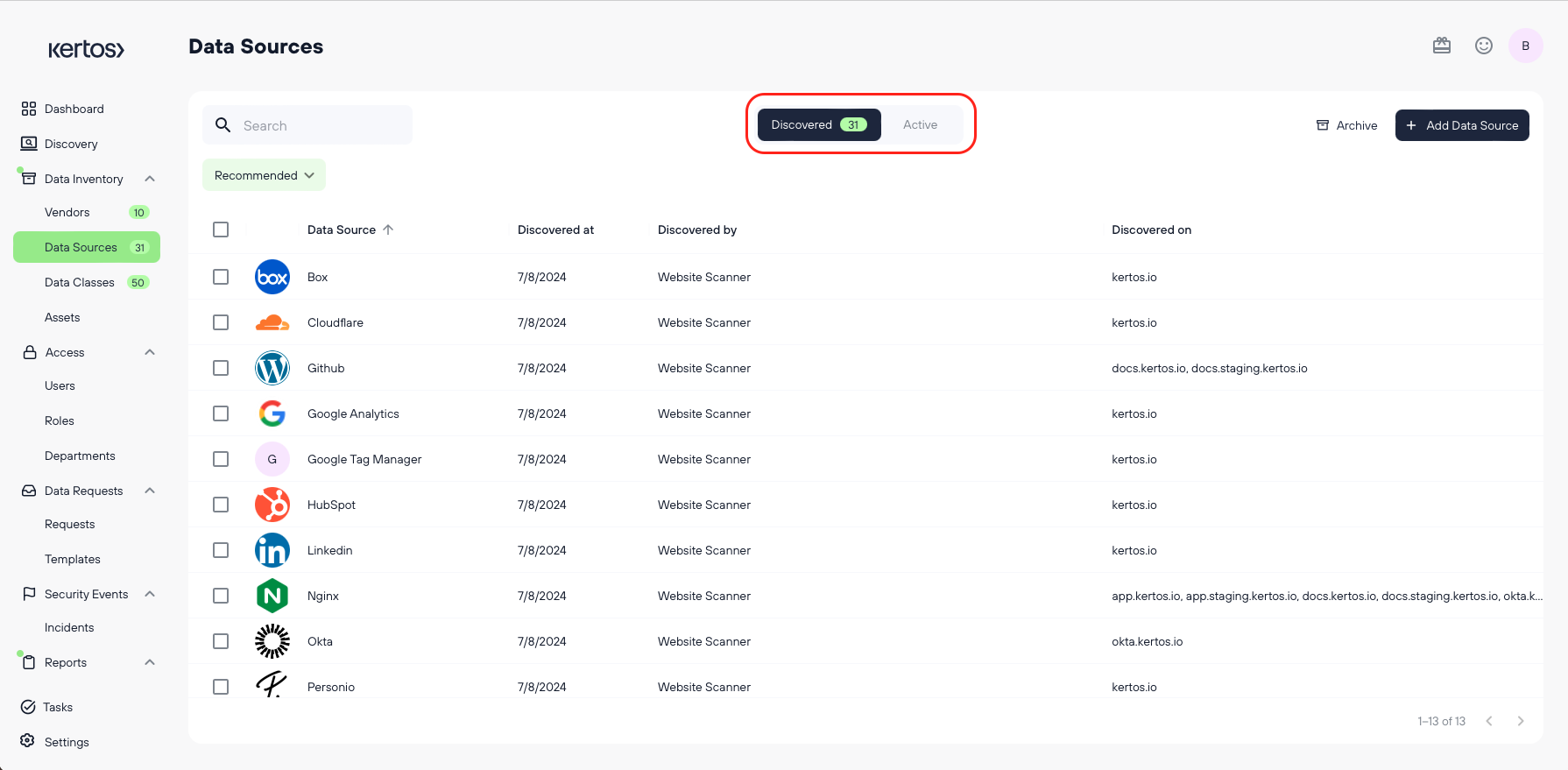Collapse the Access section chevron

pos(150,352)
